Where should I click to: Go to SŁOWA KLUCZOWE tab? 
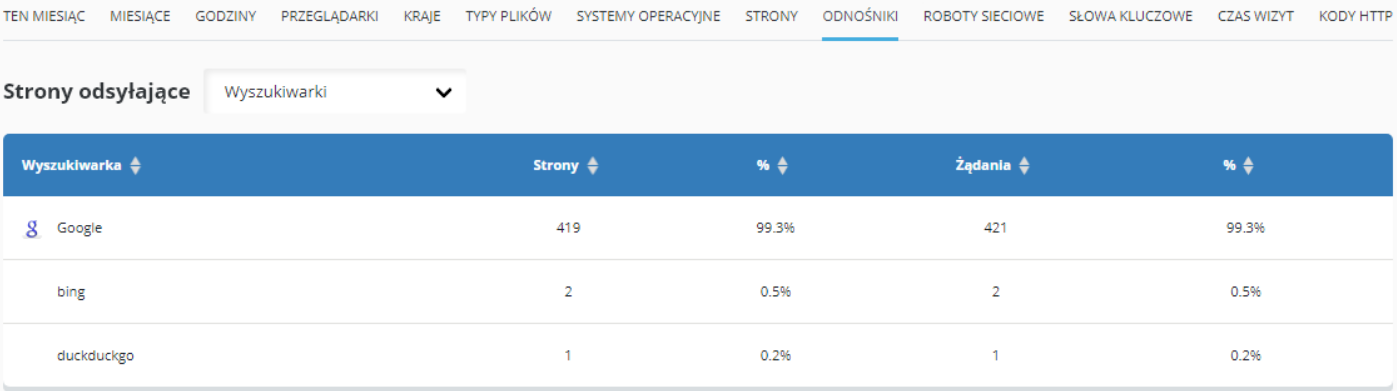click(x=1131, y=17)
